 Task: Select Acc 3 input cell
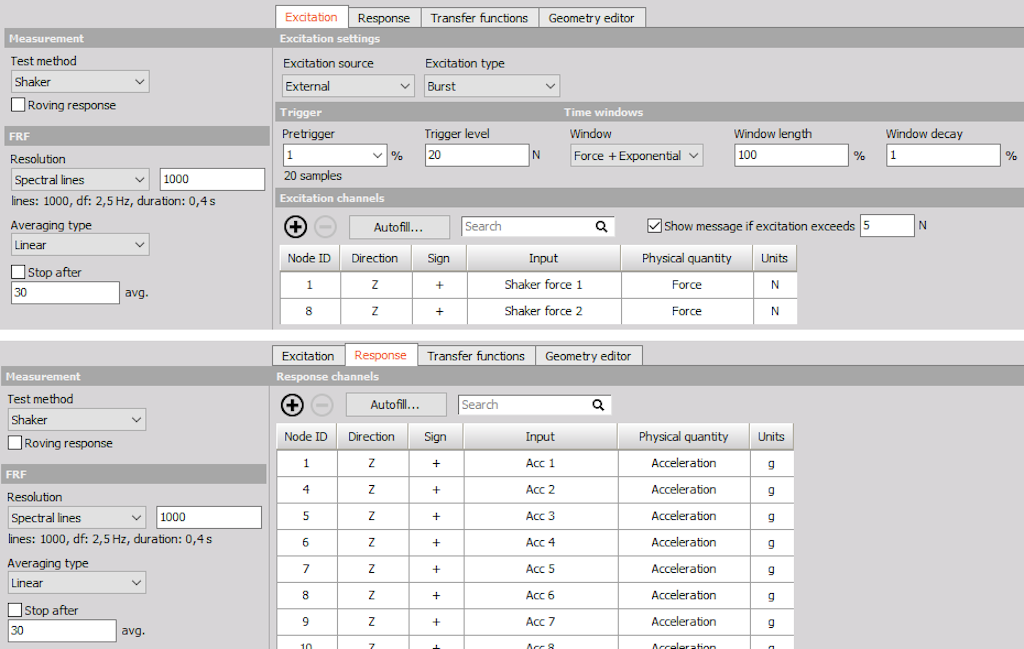pos(540,516)
